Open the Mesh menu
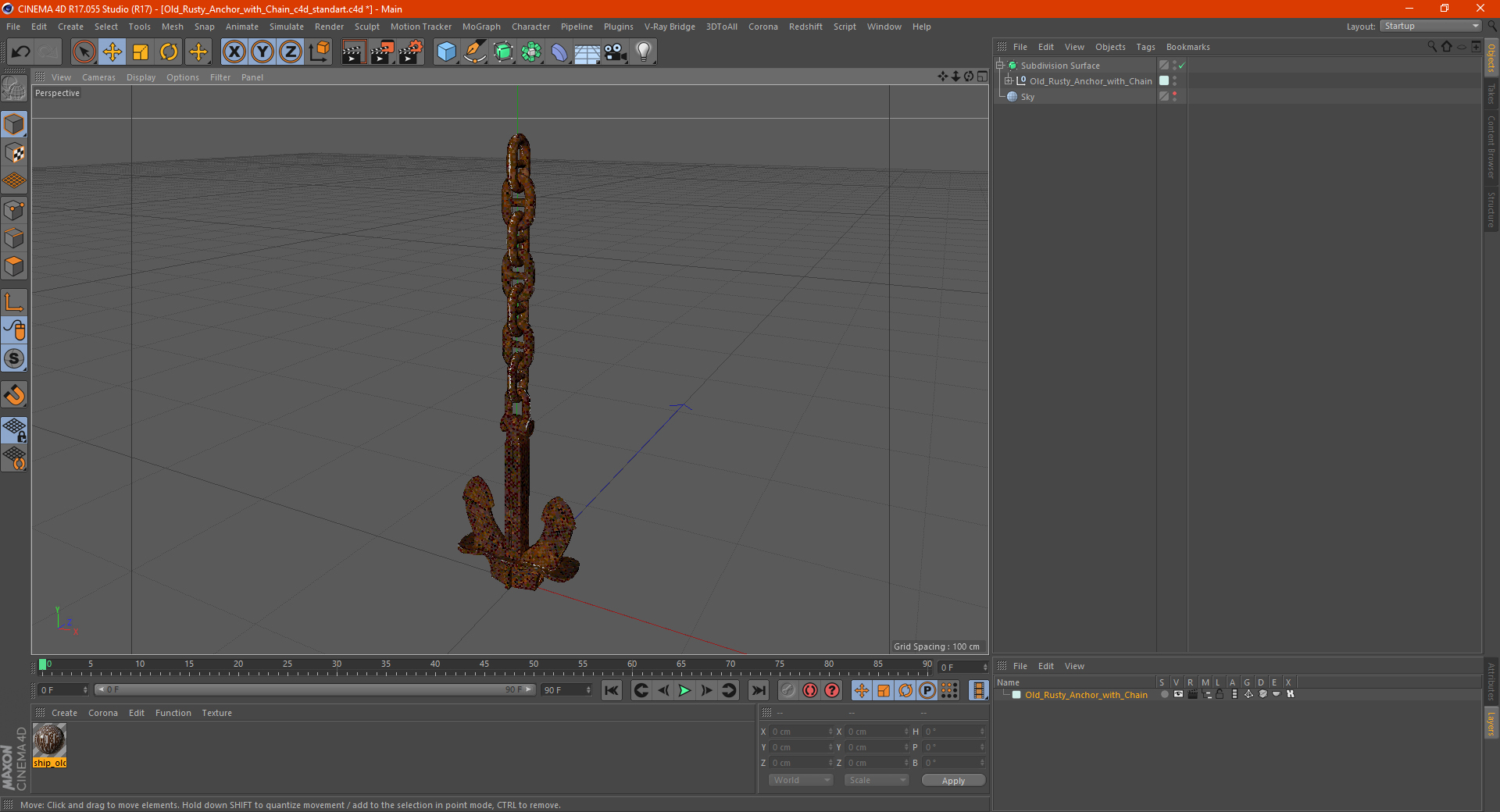This screenshot has height=812, width=1500. (172, 27)
